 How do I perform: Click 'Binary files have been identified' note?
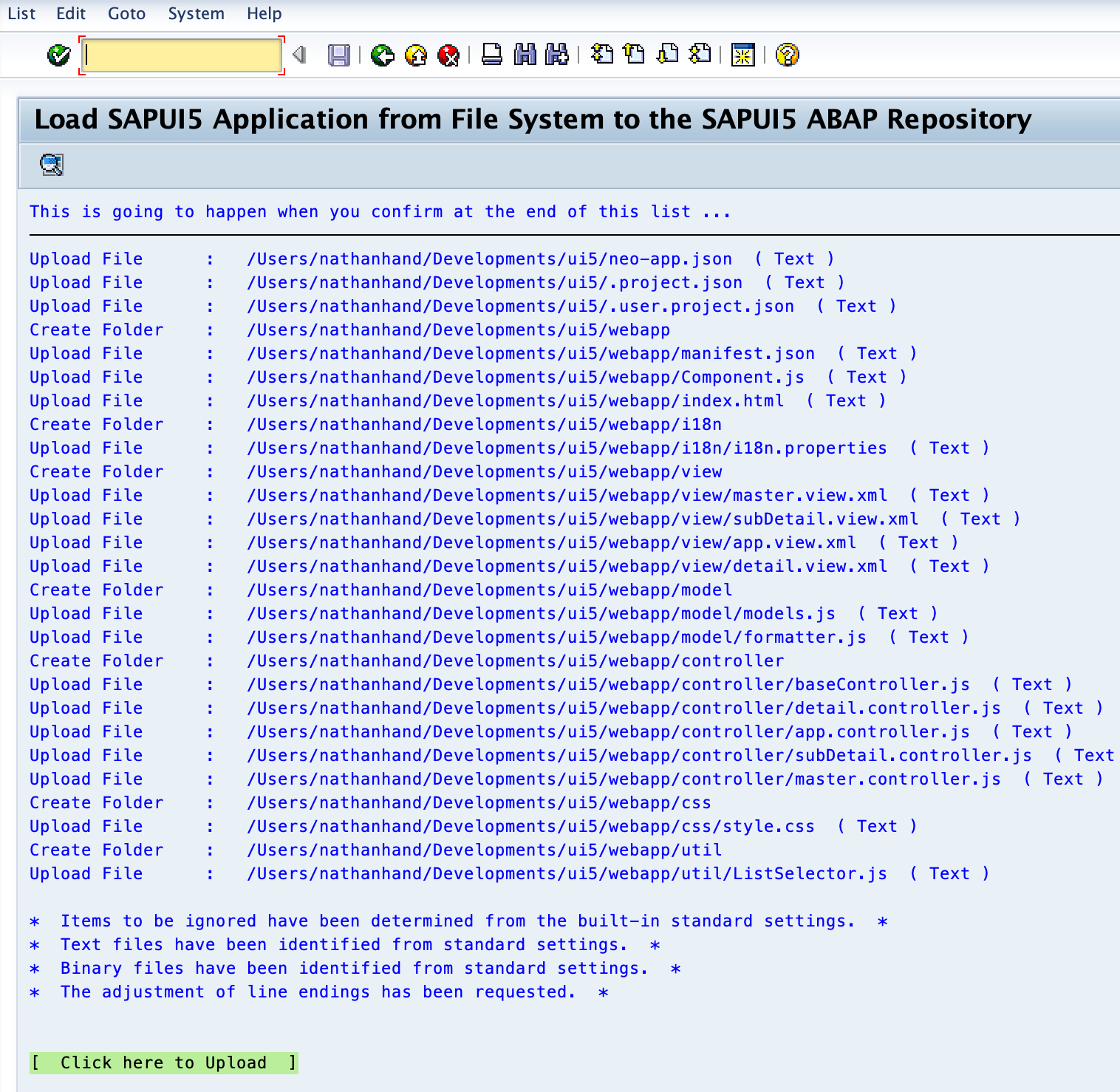tap(355, 968)
